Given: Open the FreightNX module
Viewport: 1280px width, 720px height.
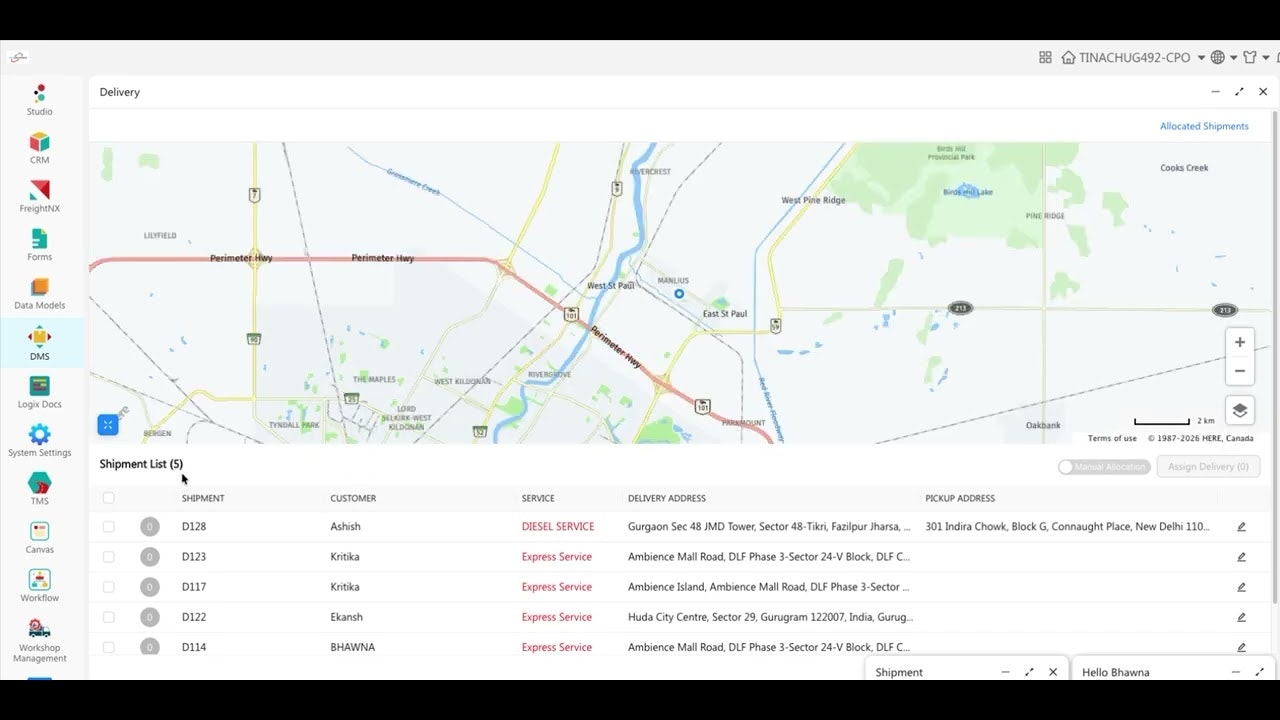Looking at the screenshot, I should 39,197.
